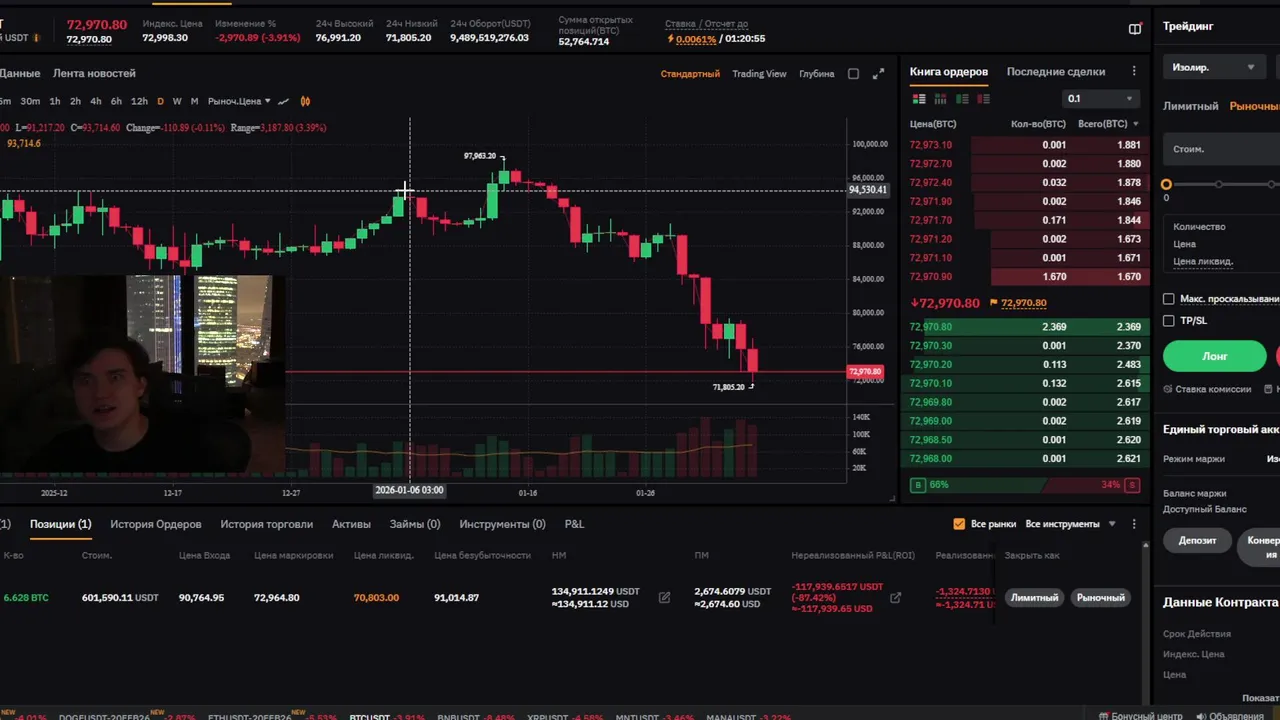Open chart indicators line icon
1280x720 pixels.
click(x=283, y=101)
